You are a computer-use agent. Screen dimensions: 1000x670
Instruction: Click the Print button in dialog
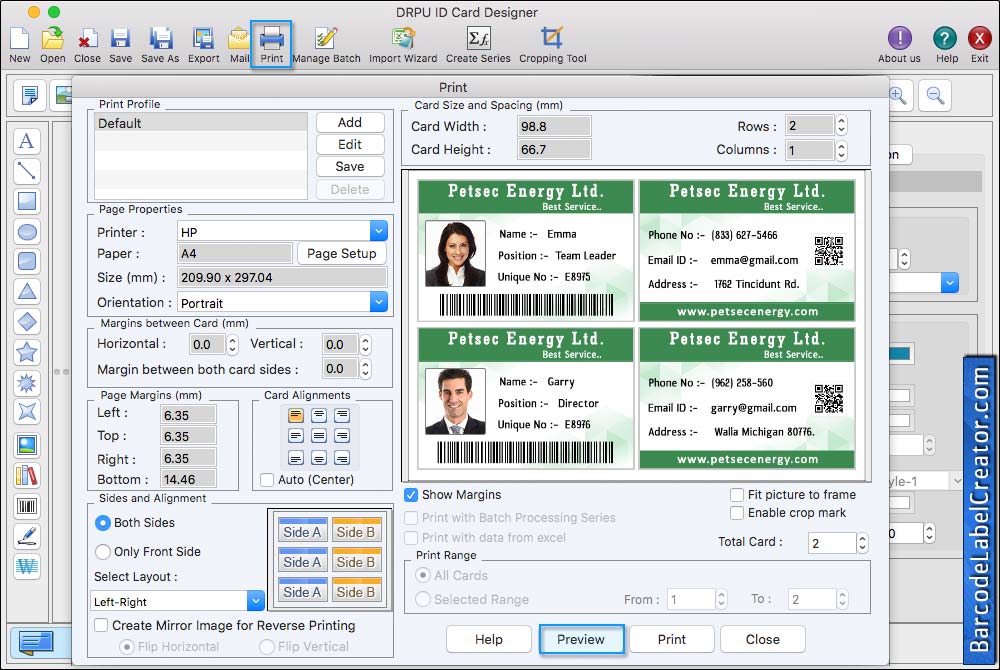(672, 639)
